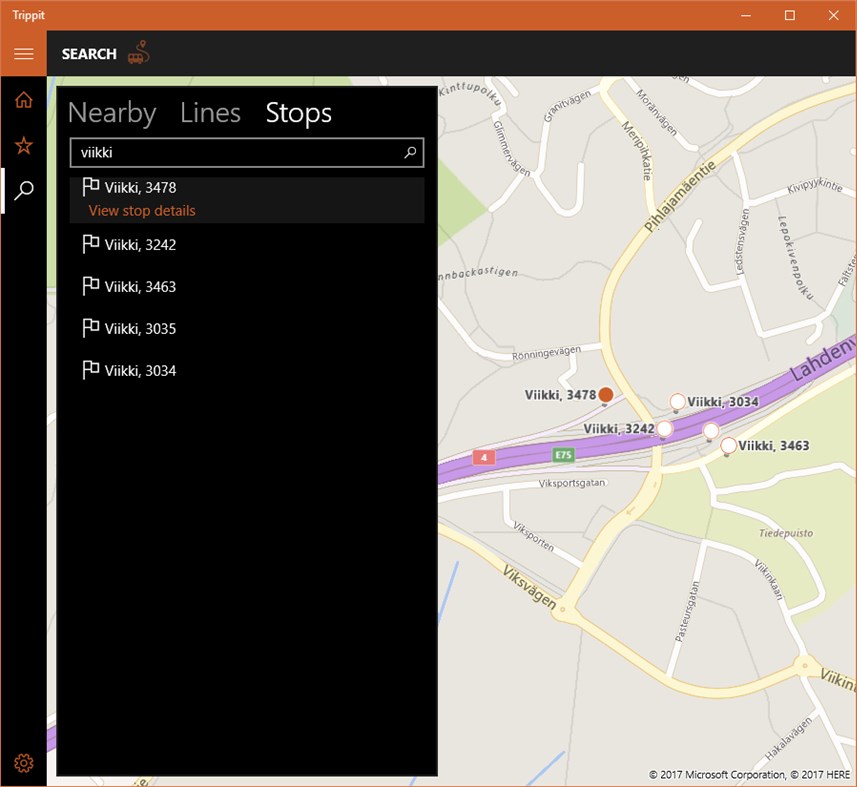Open Favorites via the star icon
This screenshot has height=787, width=857.
point(23,144)
